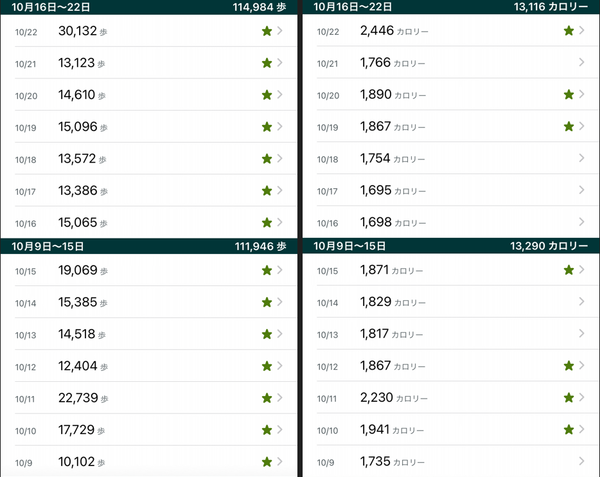Click the star on 10/9 steps row

click(267, 462)
